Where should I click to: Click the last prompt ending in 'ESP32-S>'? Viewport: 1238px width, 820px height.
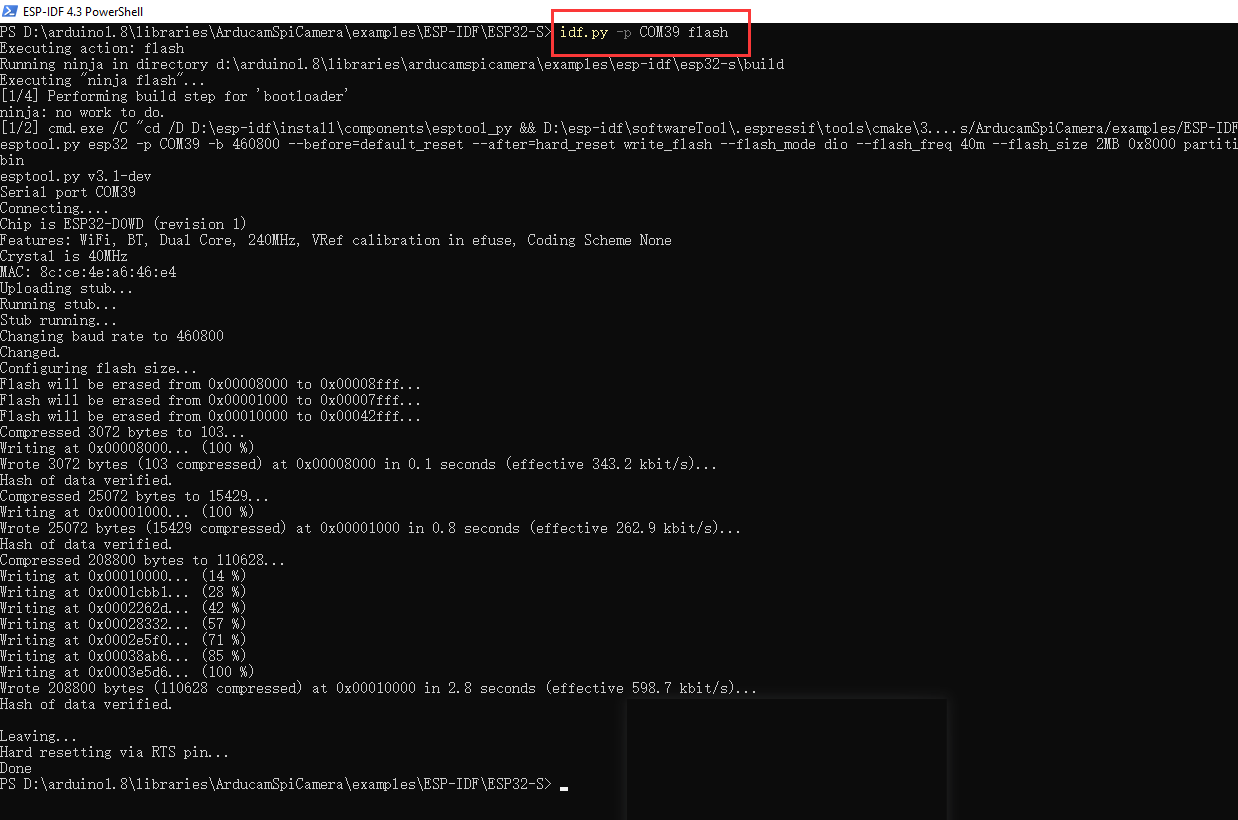[x=276, y=784]
